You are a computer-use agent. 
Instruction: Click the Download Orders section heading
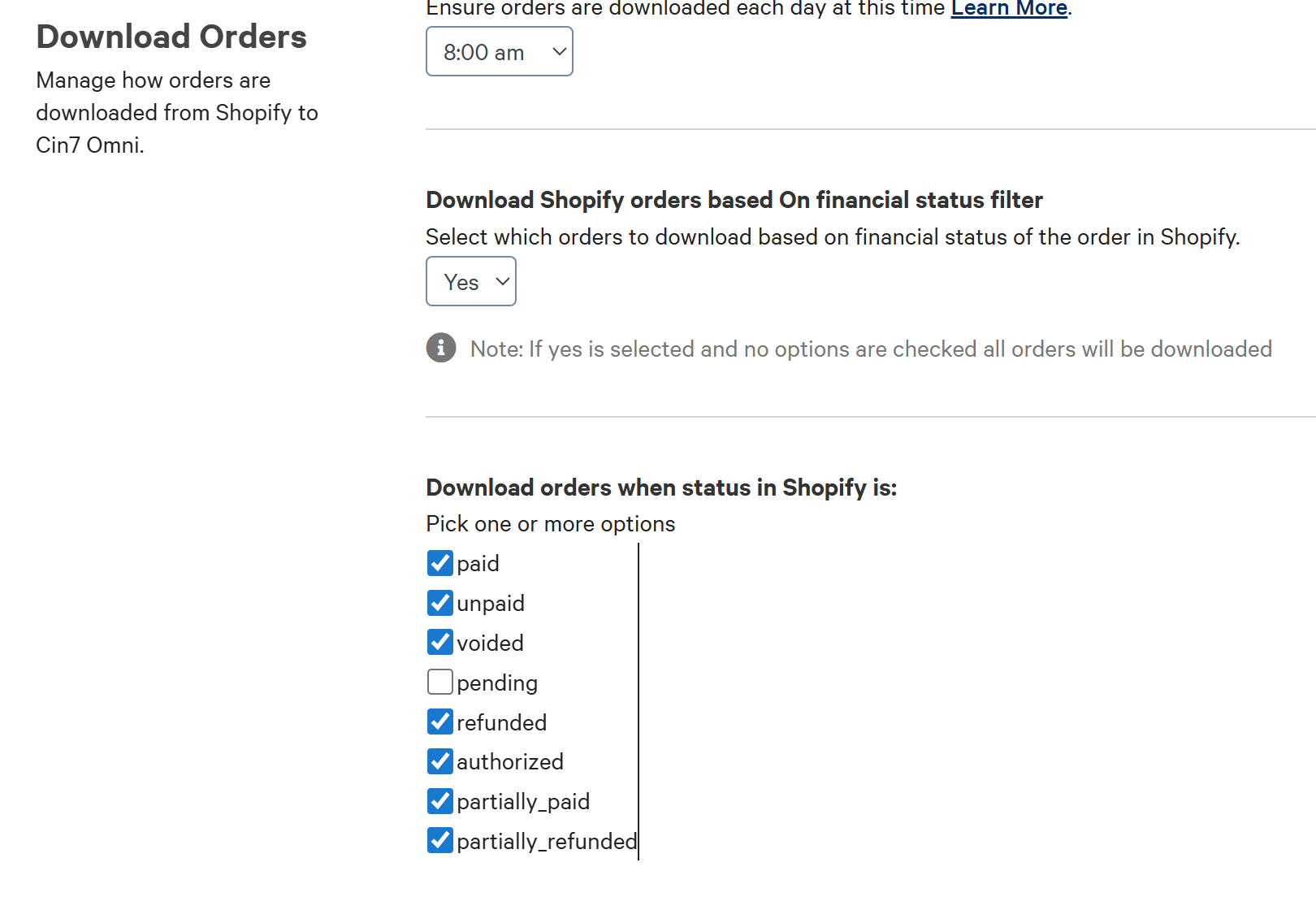pos(171,37)
